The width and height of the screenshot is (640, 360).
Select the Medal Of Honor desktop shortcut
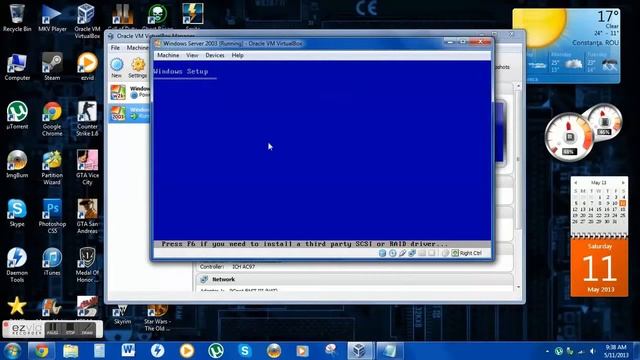pyautogui.click(x=87, y=265)
